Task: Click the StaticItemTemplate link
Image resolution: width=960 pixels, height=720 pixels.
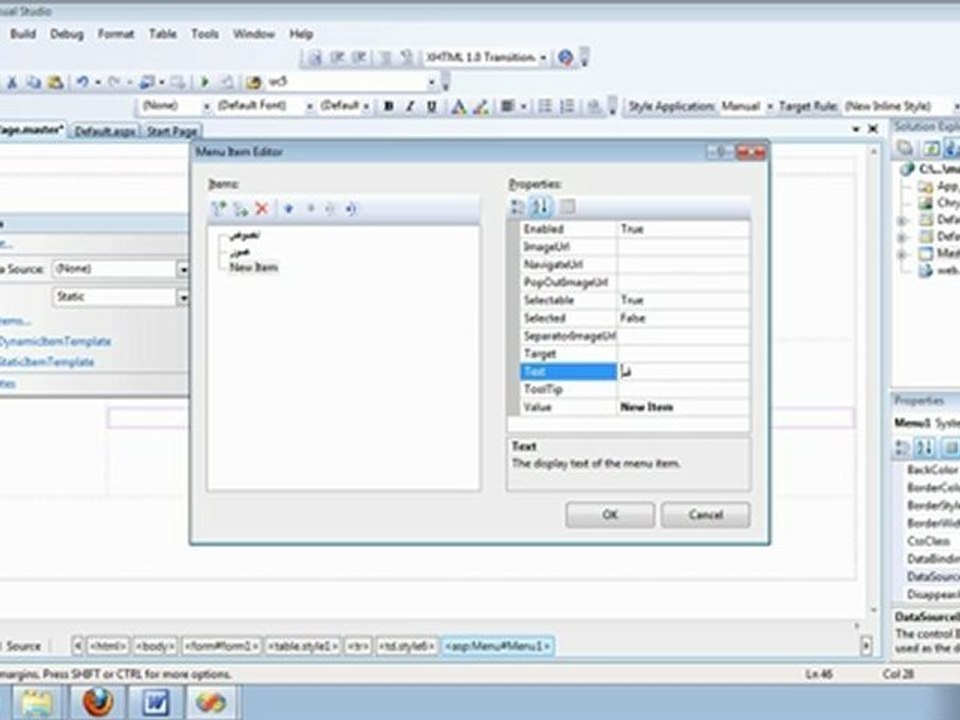Action: click(47, 362)
